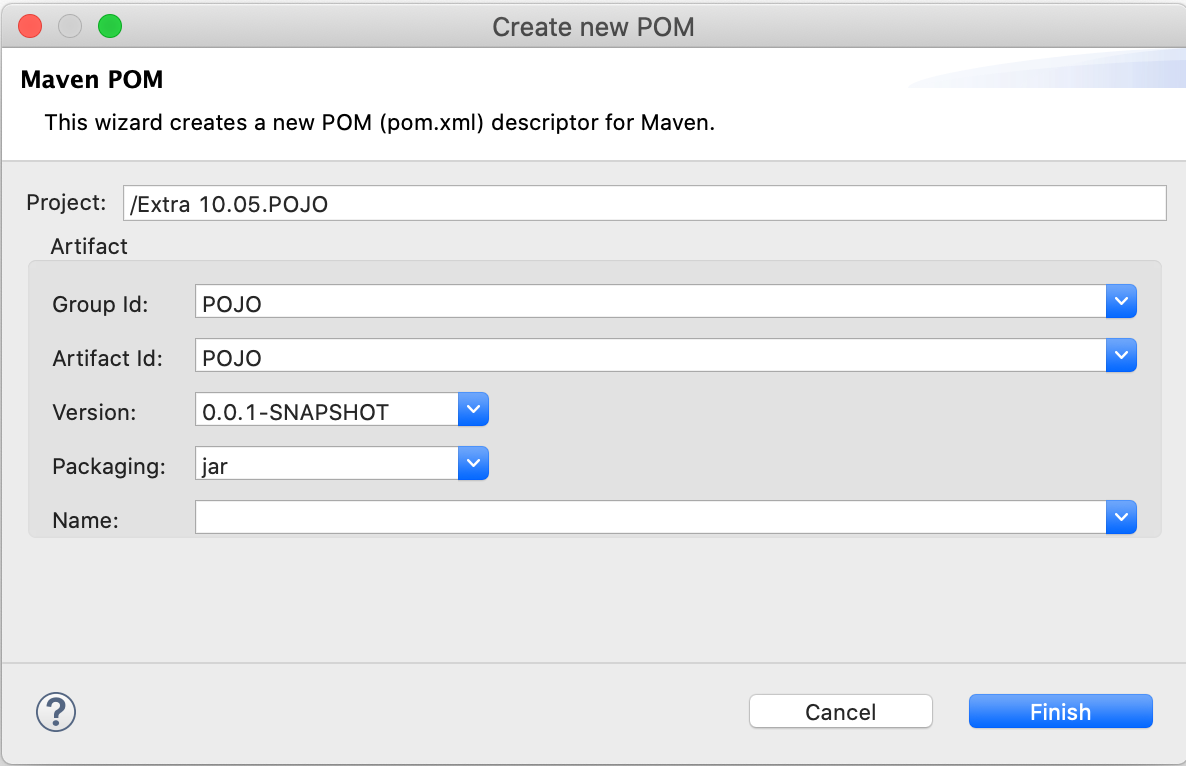
Task: Click the 'Version:' label
Action: [94, 412]
